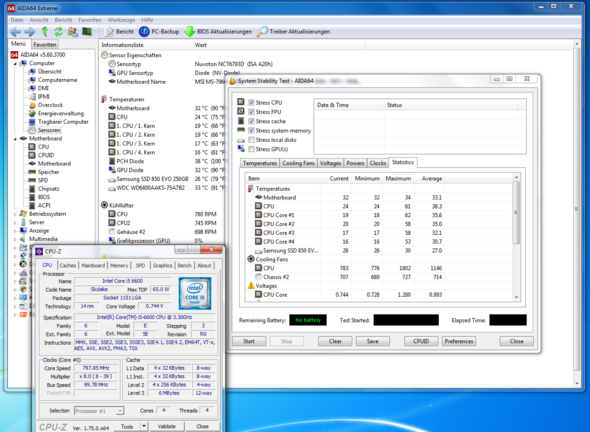Select ACPI tree entry
The height and width of the screenshot is (432, 590).
pos(44,205)
